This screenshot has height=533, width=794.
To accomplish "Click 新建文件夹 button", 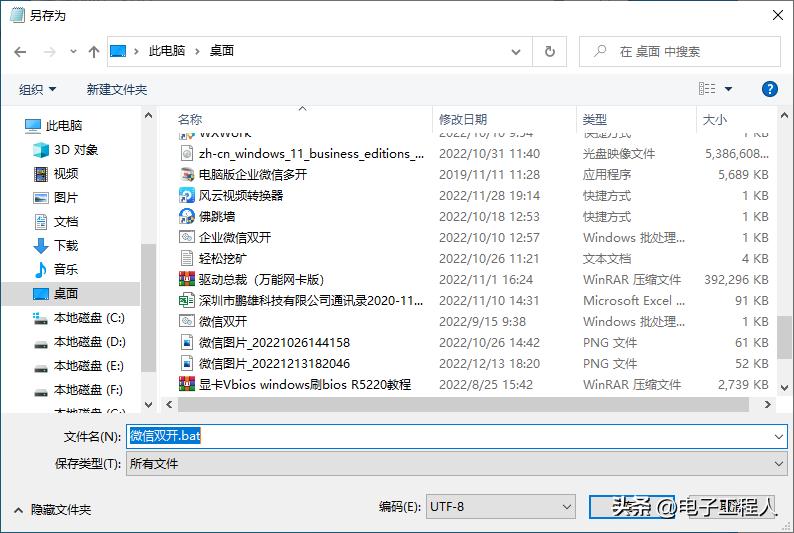I will coord(117,90).
